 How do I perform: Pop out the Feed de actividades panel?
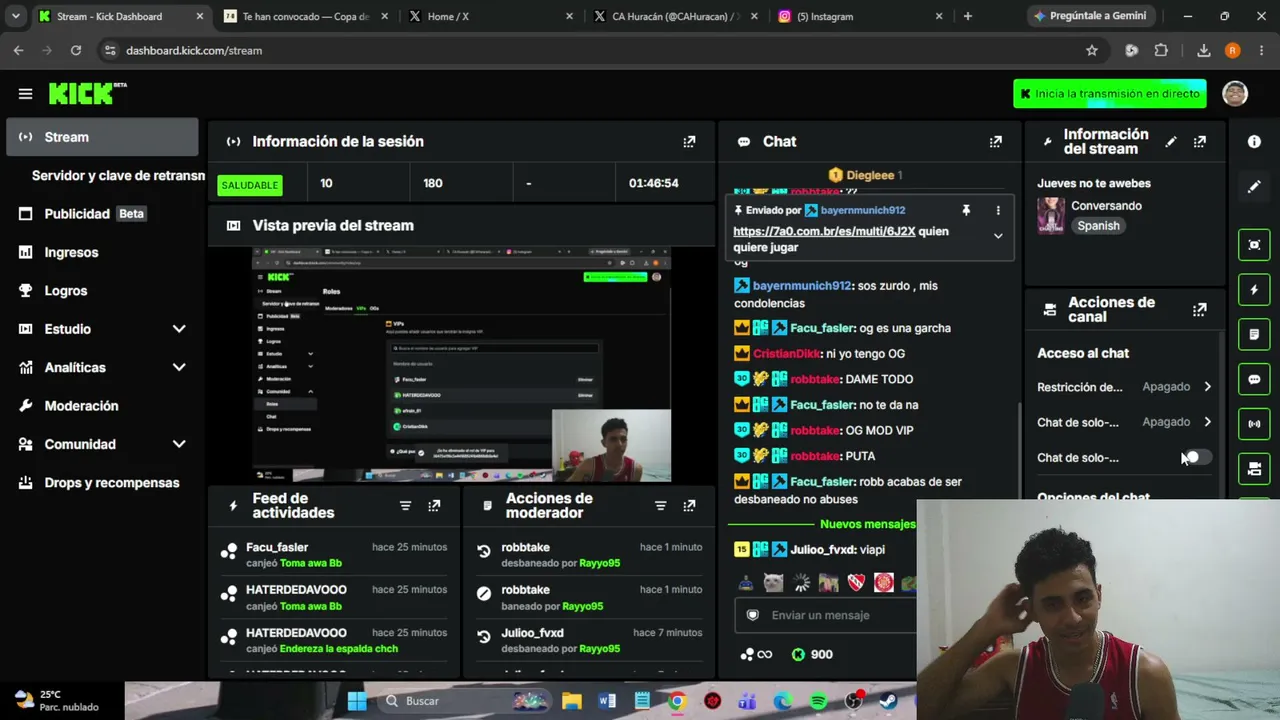pyautogui.click(x=434, y=506)
